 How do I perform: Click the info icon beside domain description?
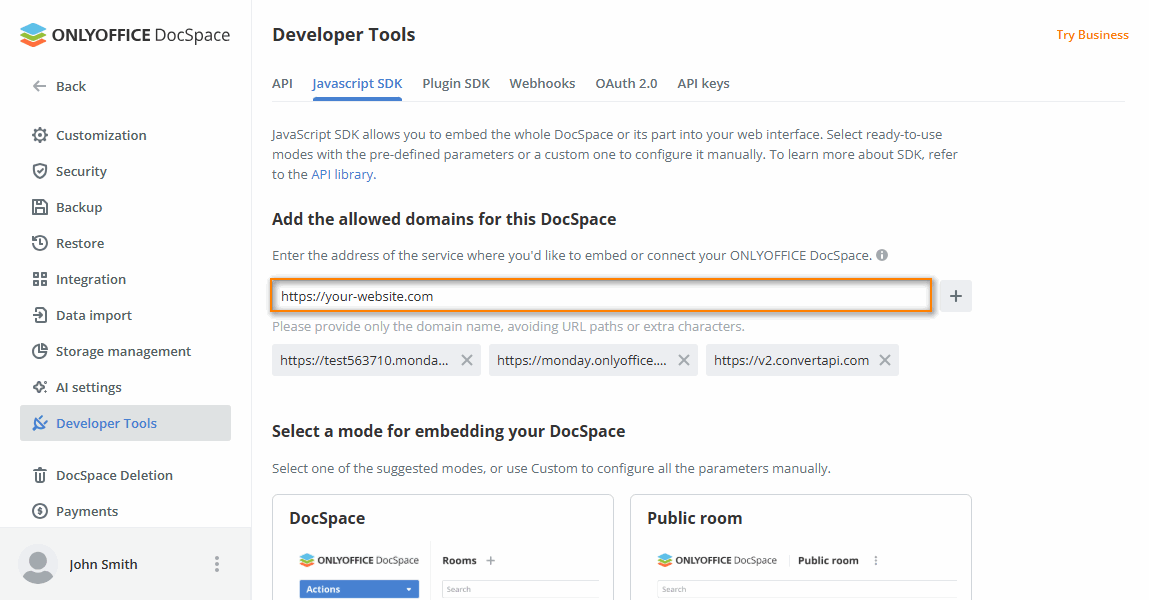tap(882, 255)
